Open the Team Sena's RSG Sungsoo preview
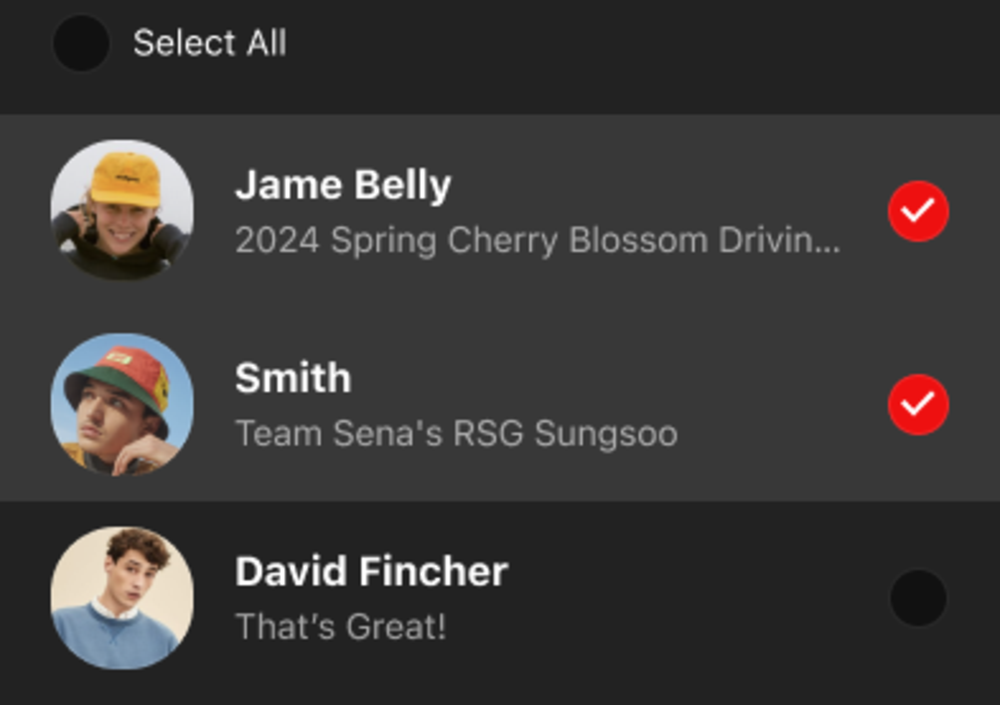 click(x=456, y=434)
